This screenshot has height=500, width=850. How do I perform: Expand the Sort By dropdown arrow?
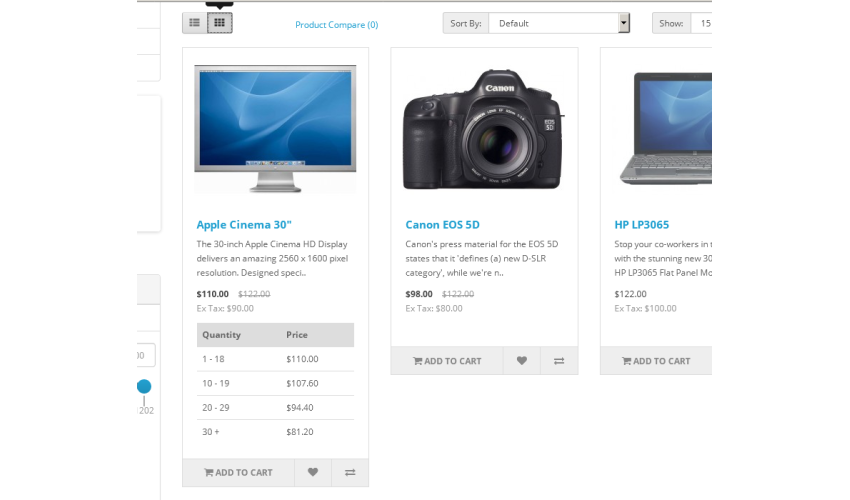pos(624,23)
